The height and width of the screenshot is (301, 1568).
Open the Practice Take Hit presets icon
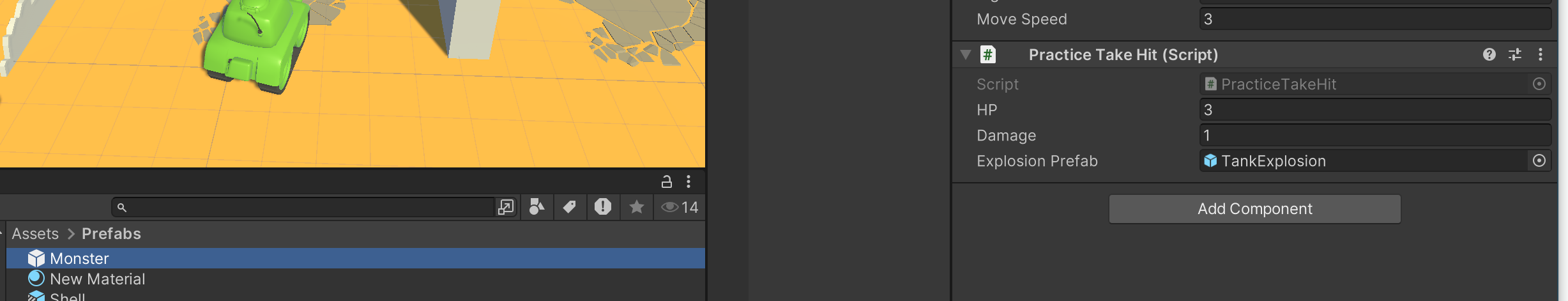pos(1515,55)
